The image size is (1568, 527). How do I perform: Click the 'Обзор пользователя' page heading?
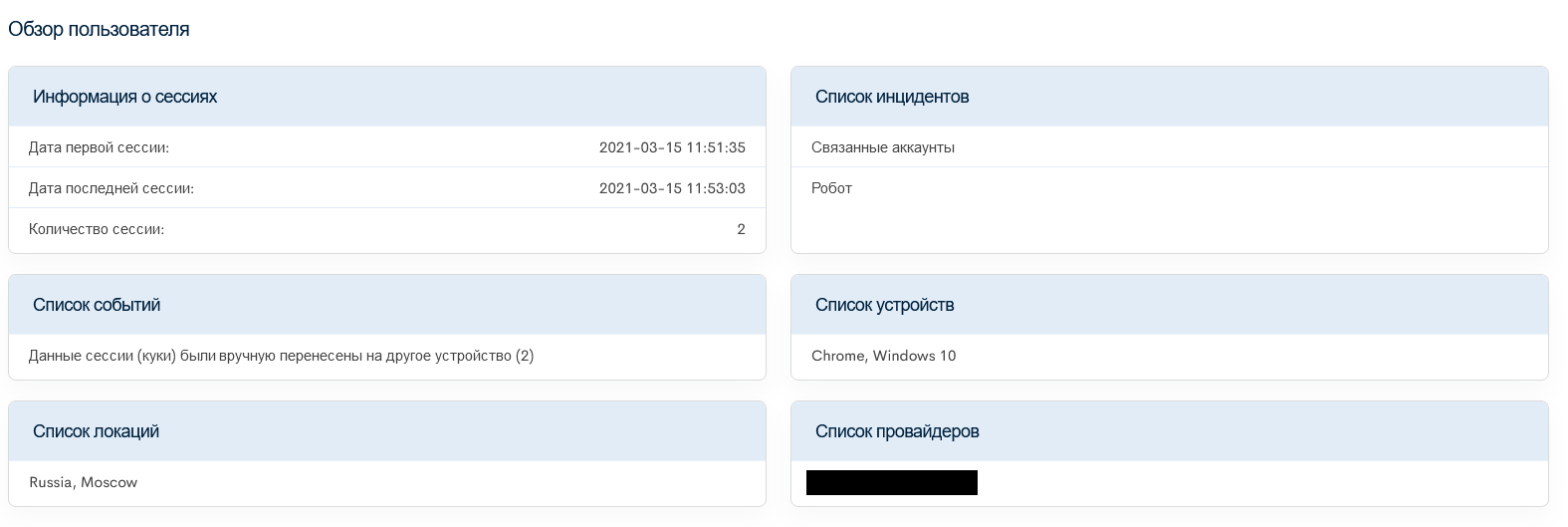pyautogui.click(x=99, y=29)
